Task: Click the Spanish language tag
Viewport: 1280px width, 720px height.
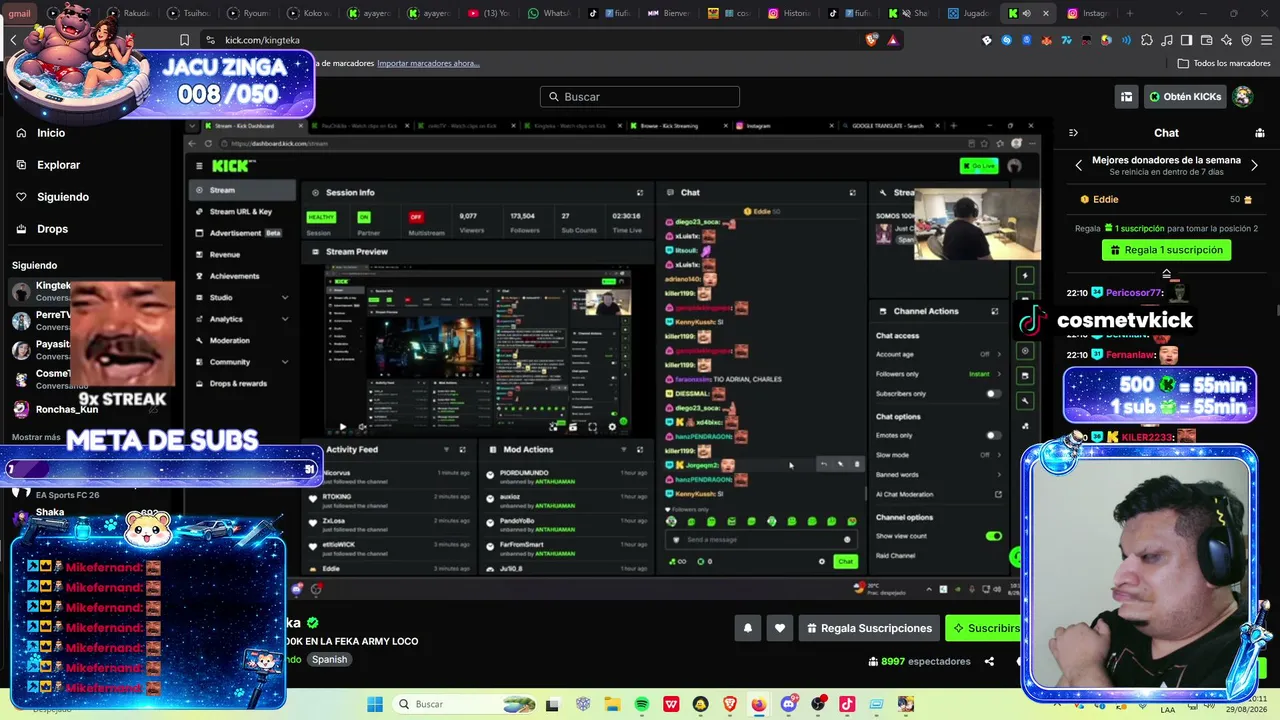Action: 329,659
